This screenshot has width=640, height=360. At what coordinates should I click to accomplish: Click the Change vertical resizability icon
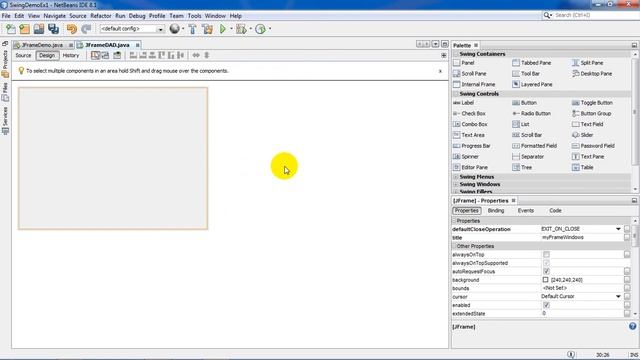207,56
